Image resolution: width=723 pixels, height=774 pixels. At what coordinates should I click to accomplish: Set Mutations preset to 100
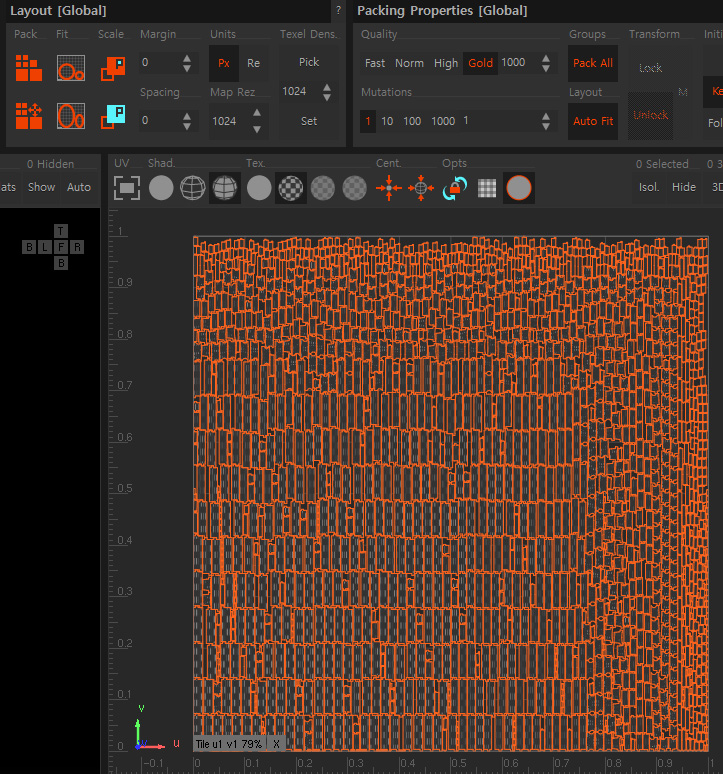(412, 121)
